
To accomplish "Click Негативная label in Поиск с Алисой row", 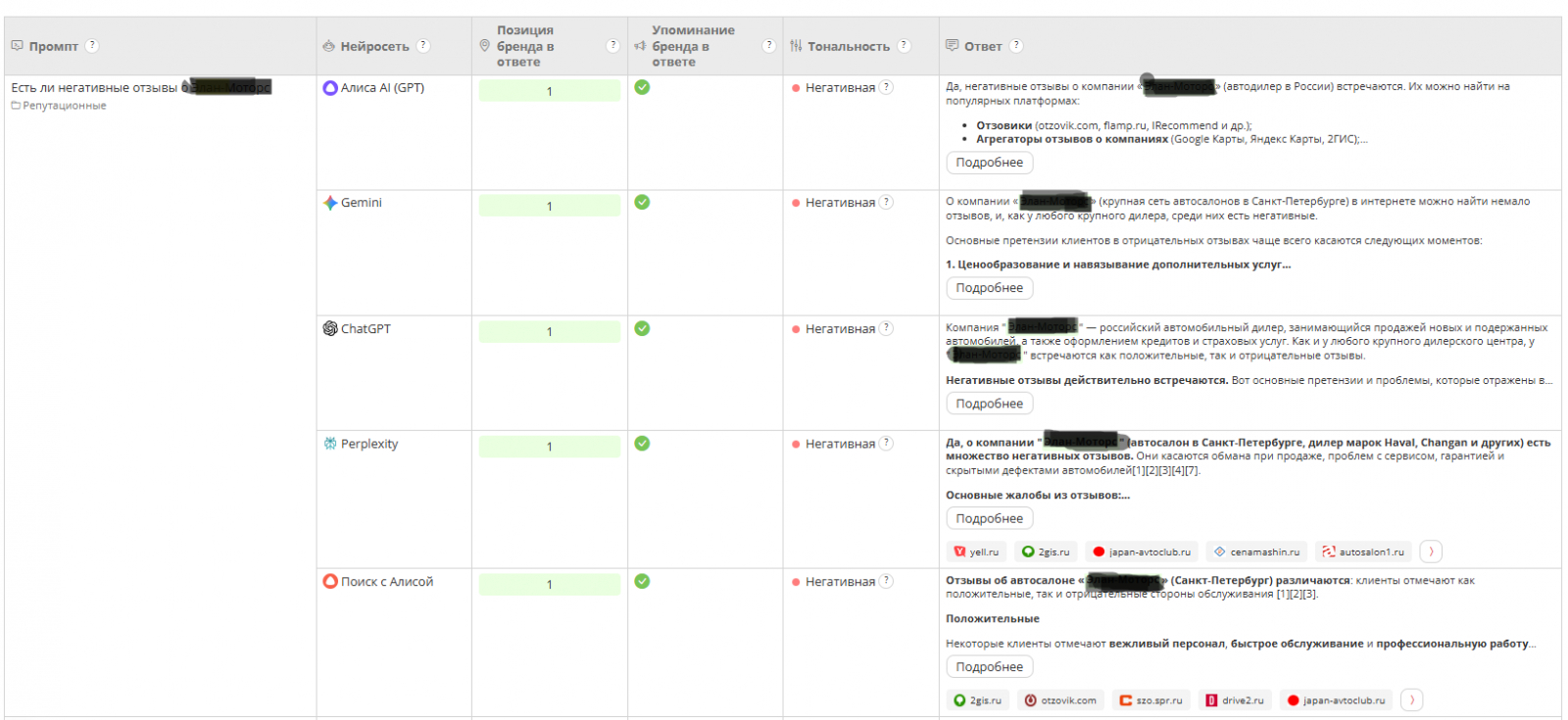I will click(x=840, y=582).
